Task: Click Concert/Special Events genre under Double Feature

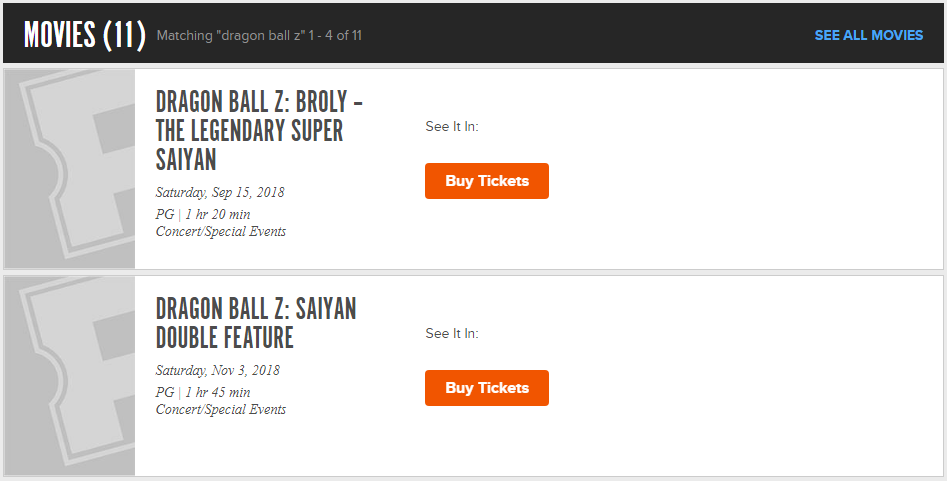Action: click(221, 409)
